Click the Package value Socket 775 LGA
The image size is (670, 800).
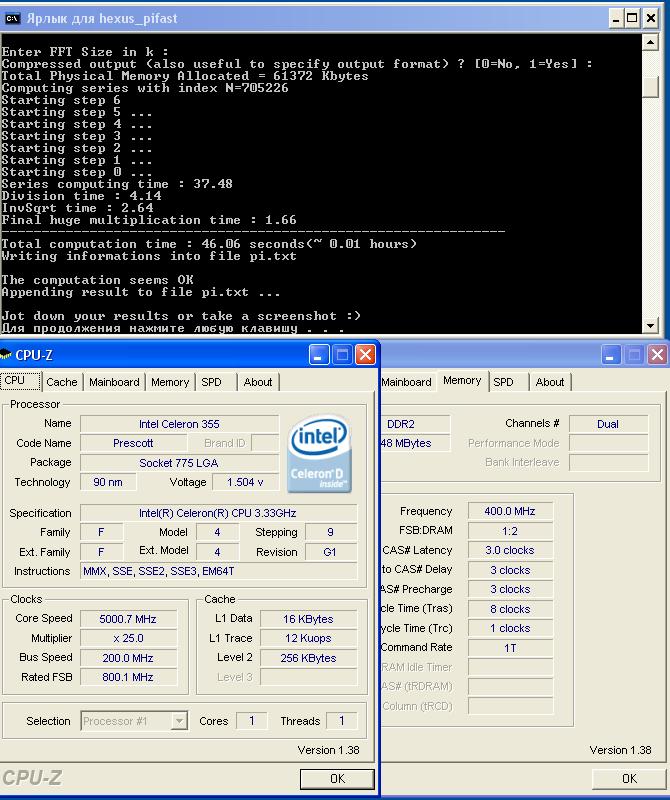pos(179,463)
